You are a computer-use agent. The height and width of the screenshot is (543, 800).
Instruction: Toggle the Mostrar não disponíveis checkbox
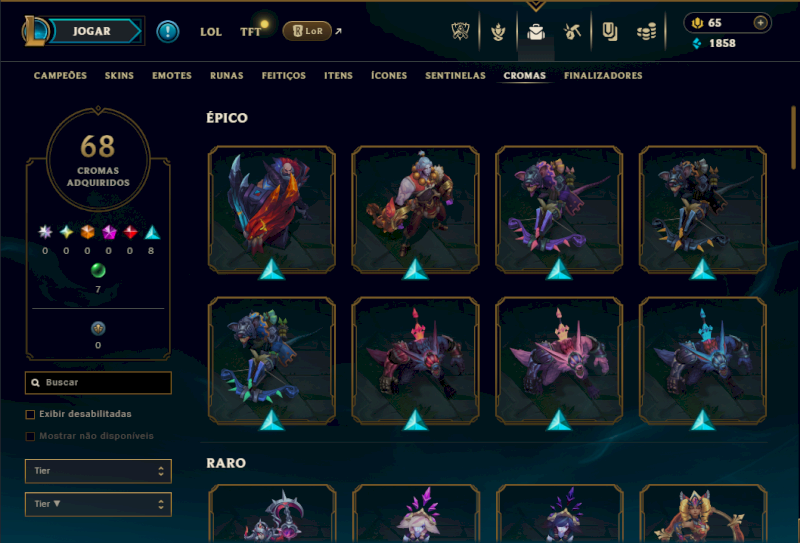coord(31,436)
